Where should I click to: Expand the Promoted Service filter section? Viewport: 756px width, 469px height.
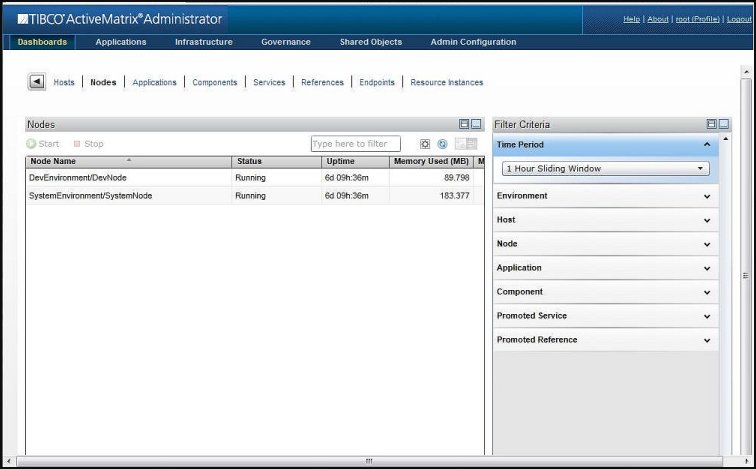[605, 316]
